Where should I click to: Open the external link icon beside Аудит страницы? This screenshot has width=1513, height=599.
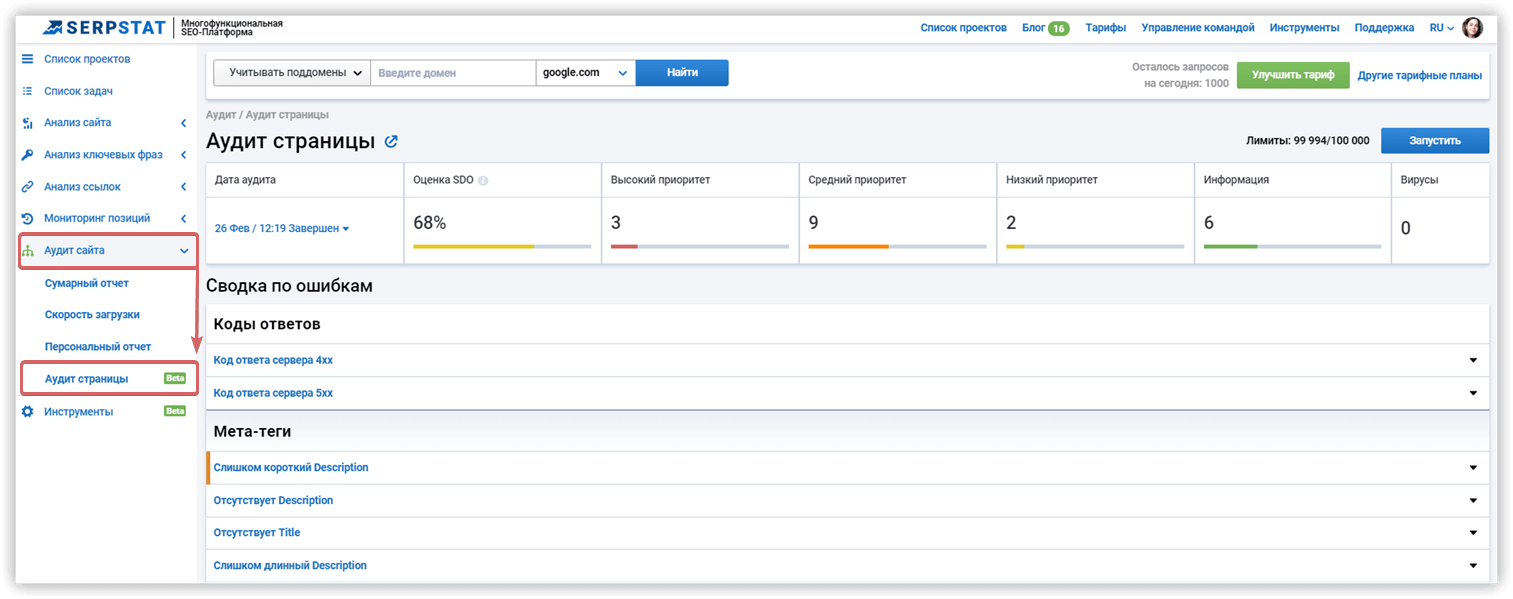click(392, 141)
